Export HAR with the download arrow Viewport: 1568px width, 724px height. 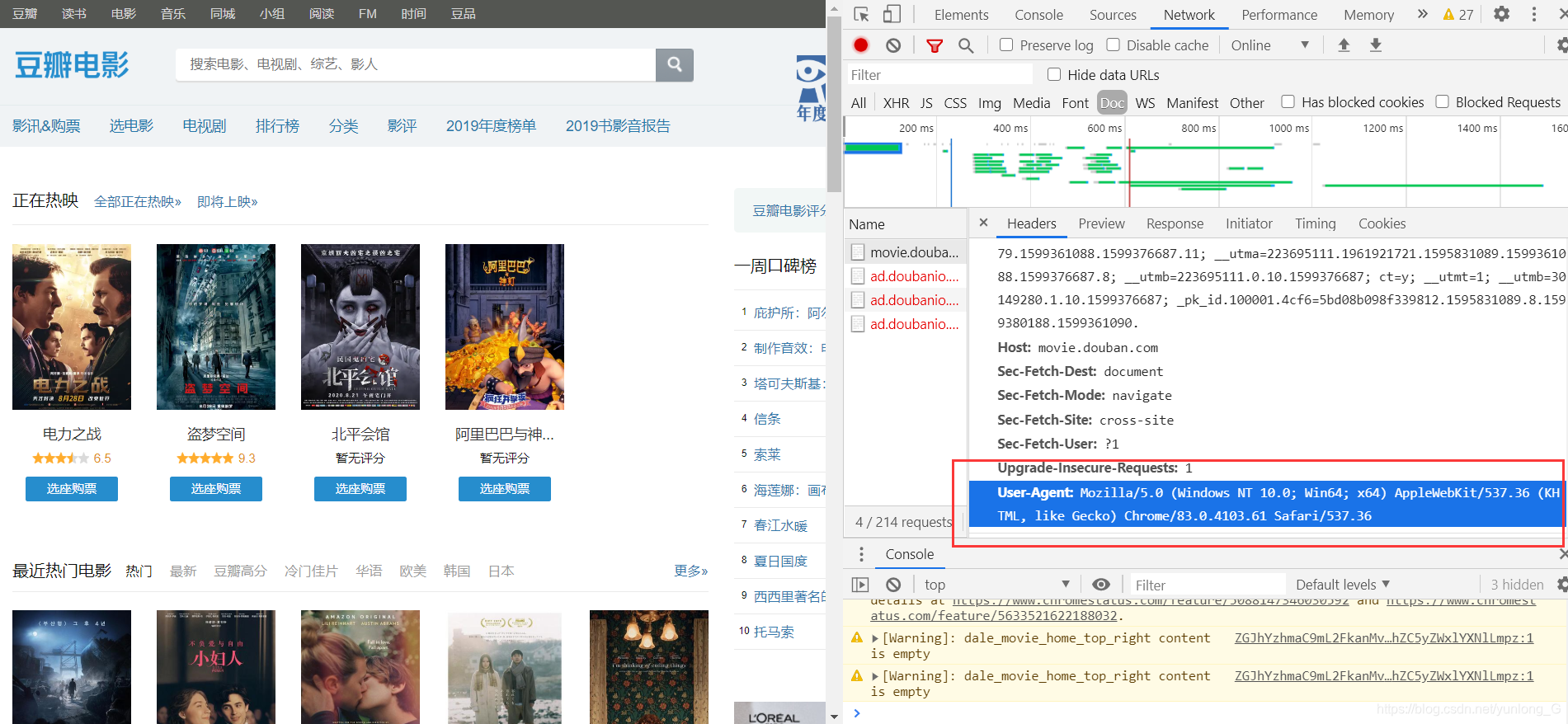click(1376, 45)
